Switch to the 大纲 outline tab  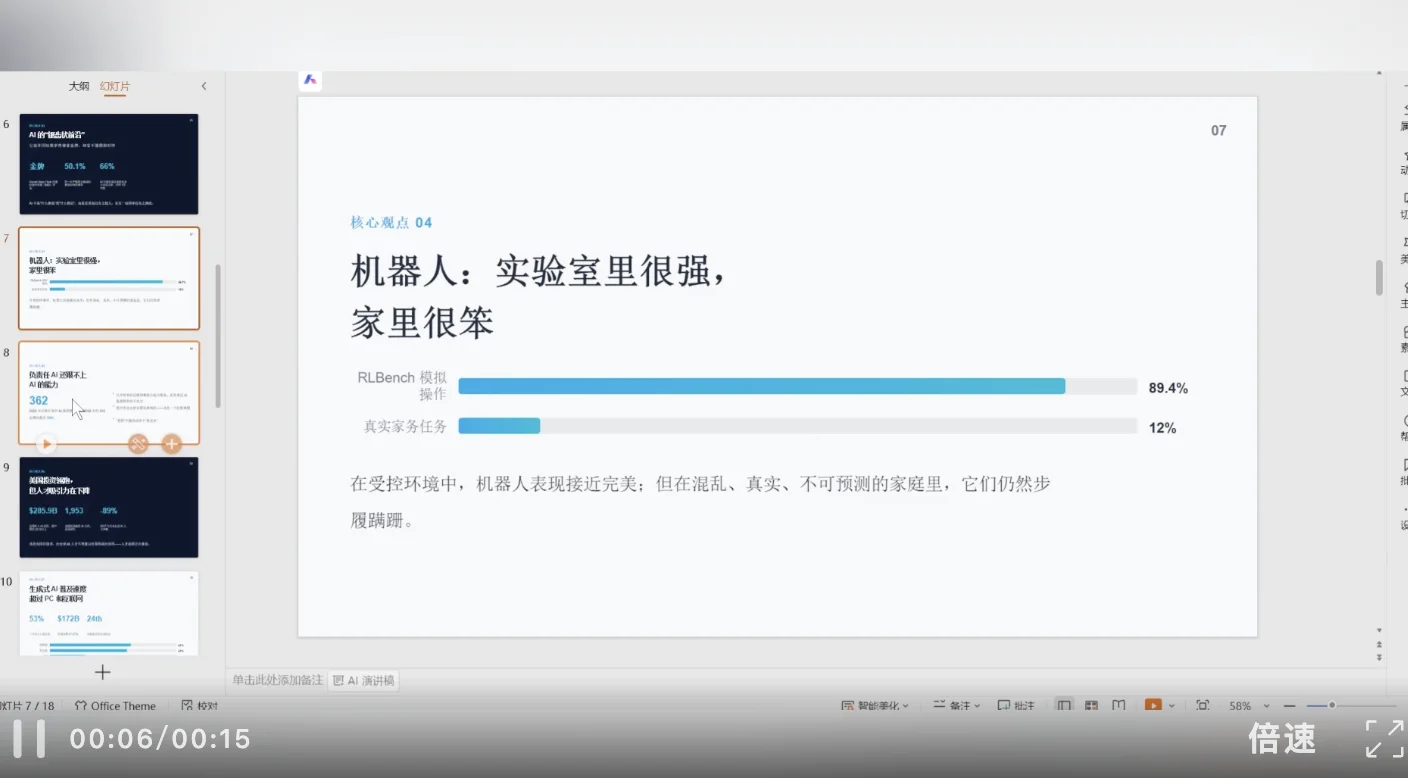(x=79, y=87)
